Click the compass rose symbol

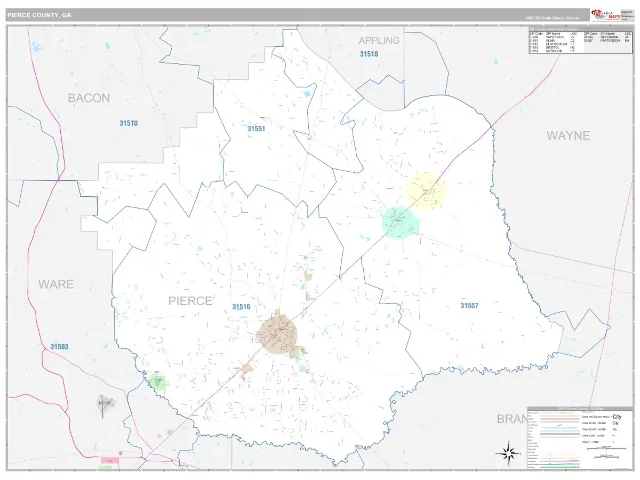[508, 453]
